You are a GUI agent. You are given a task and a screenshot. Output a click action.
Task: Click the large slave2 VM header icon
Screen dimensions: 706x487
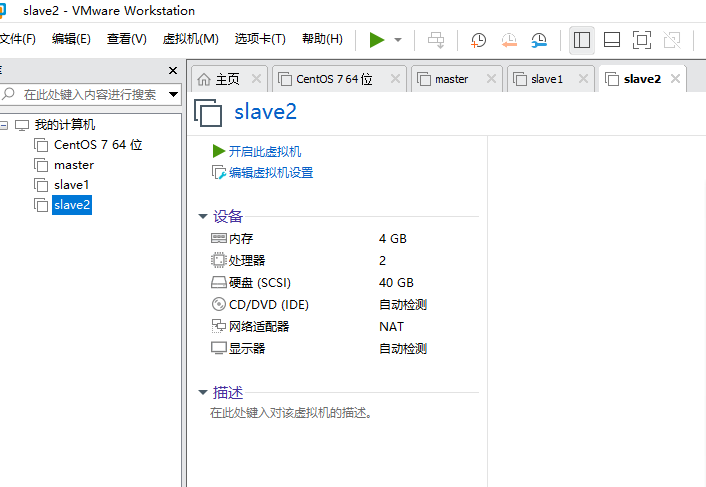tap(208, 113)
